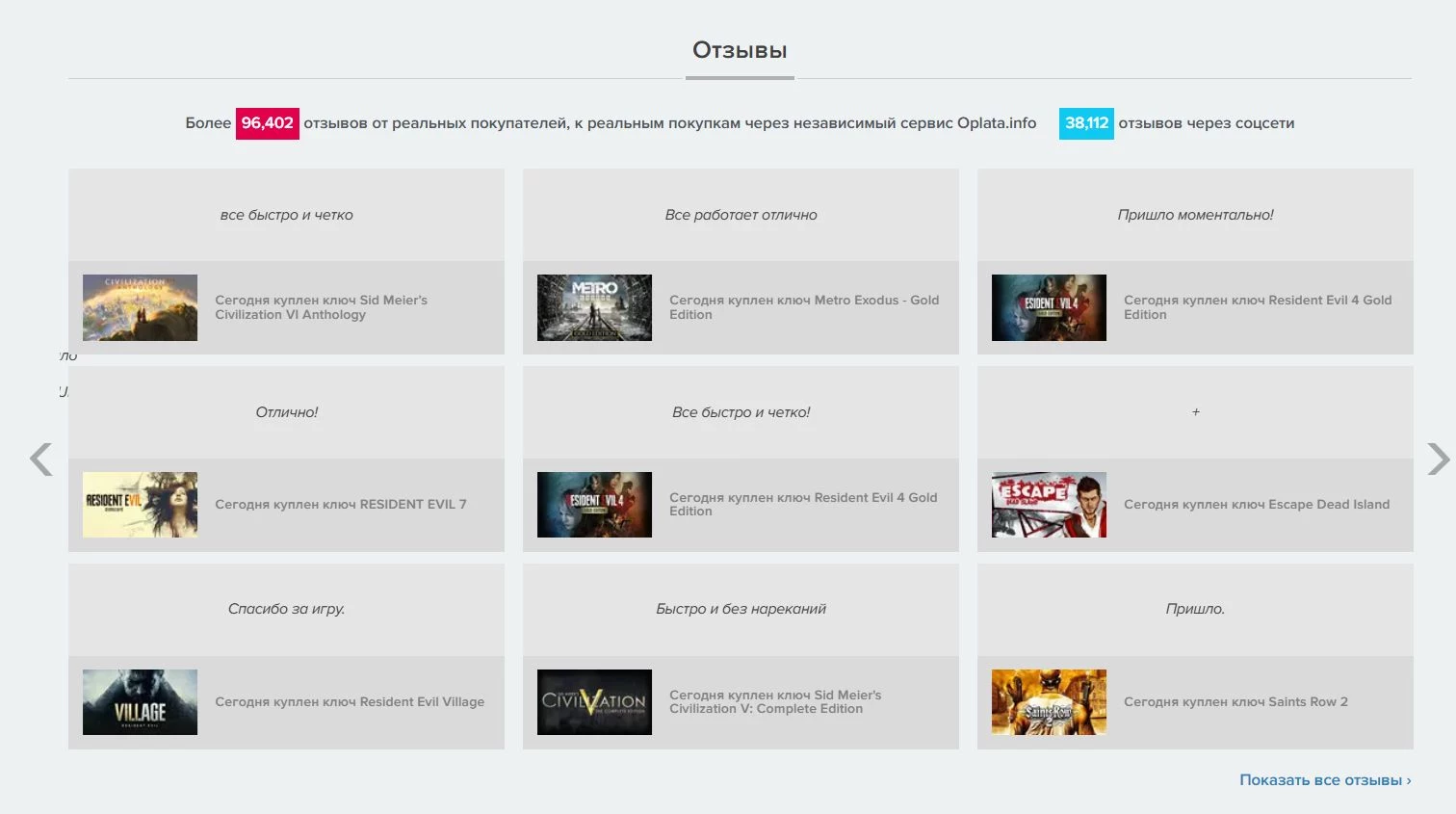The height and width of the screenshot is (814, 1456).
Task: Click the 38,112 social reviews badge
Action: [x=1086, y=123]
